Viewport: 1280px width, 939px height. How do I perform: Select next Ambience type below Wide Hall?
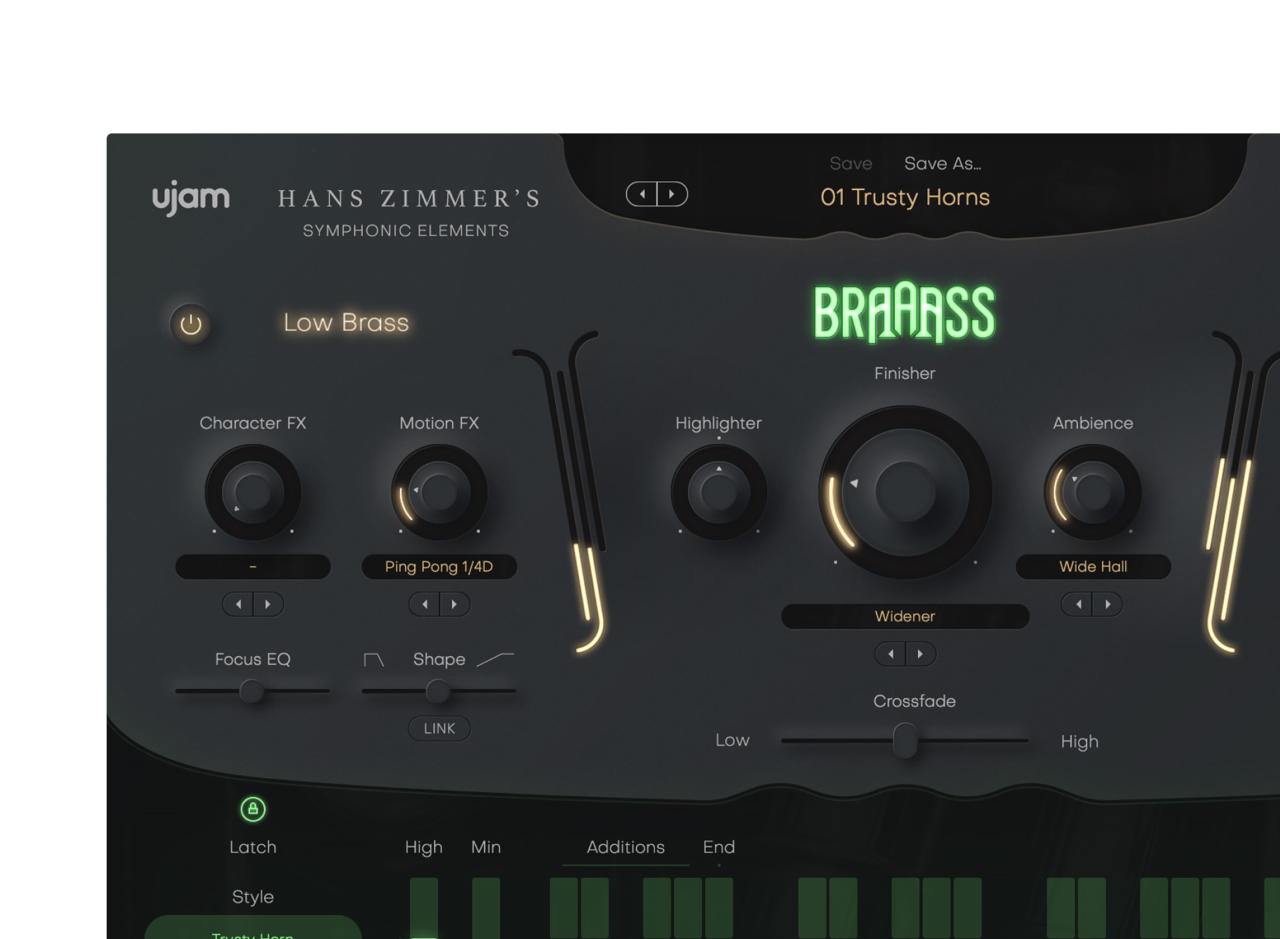pos(1108,604)
